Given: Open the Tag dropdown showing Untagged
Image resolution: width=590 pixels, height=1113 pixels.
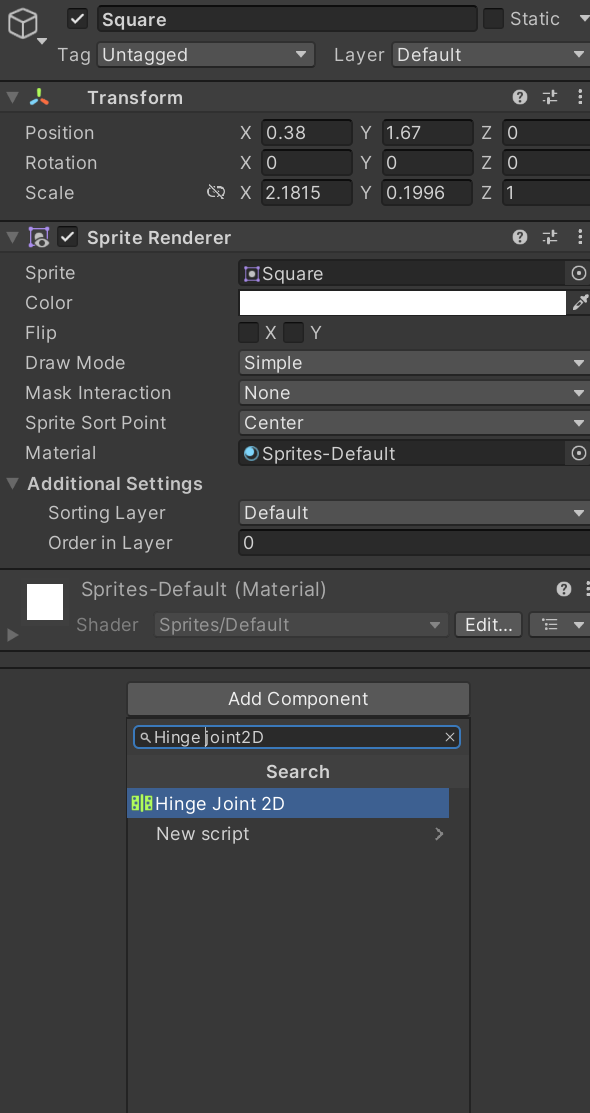Looking at the screenshot, I should [x=206, y=55].
